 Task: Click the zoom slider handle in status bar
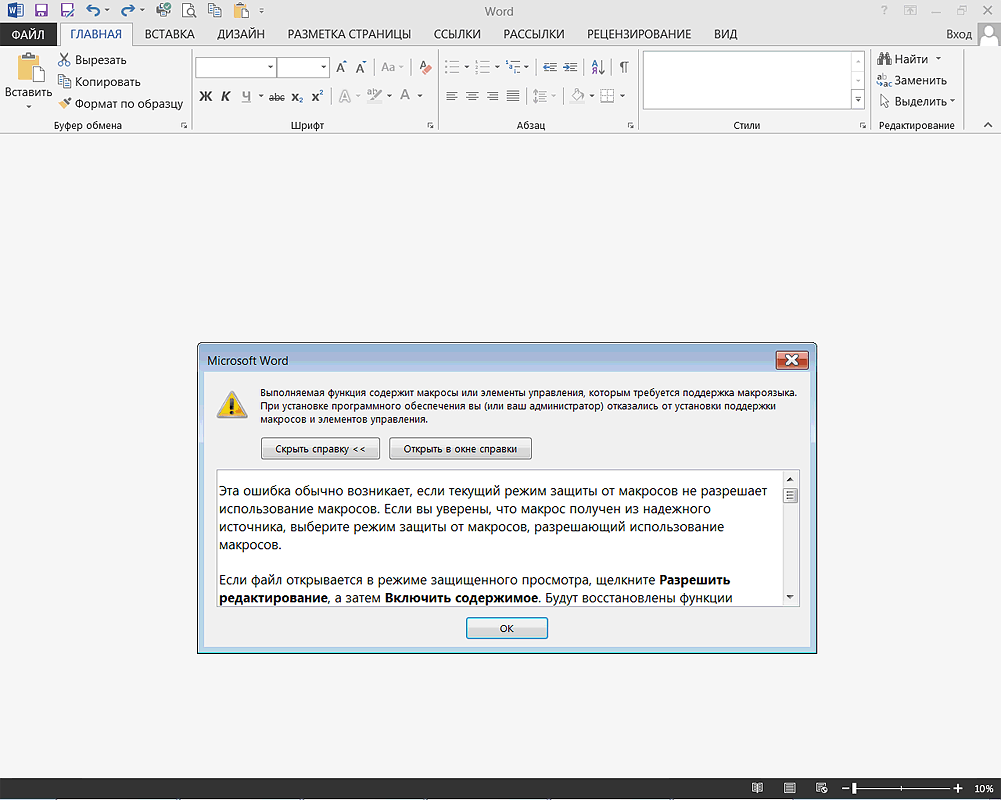pyautogui.click(x=854, y=789)
